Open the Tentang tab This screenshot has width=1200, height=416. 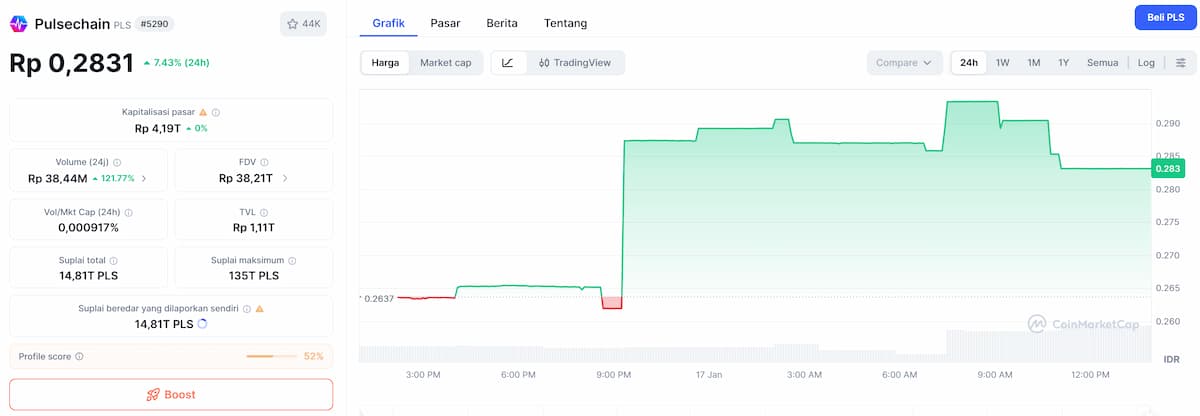566,23
